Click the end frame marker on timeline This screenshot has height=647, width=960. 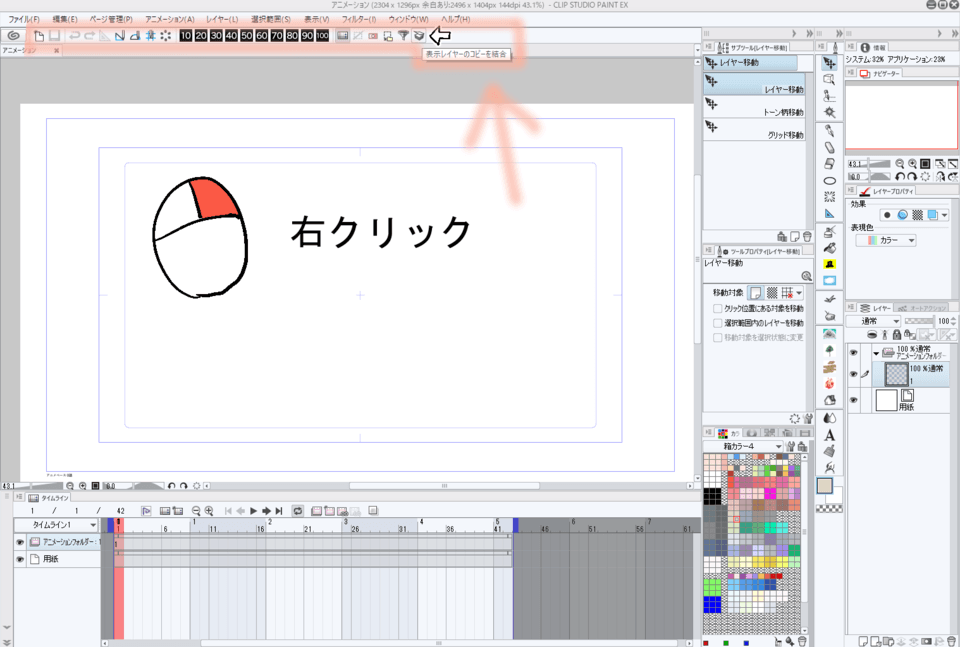(x=516, y=525)
